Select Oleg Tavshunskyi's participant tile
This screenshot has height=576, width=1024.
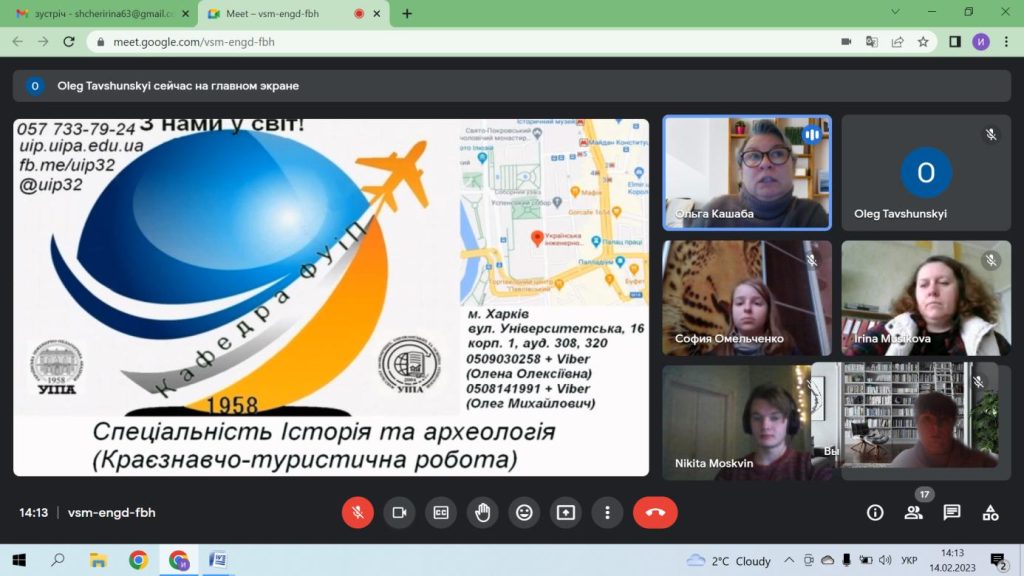coord(926,172)
